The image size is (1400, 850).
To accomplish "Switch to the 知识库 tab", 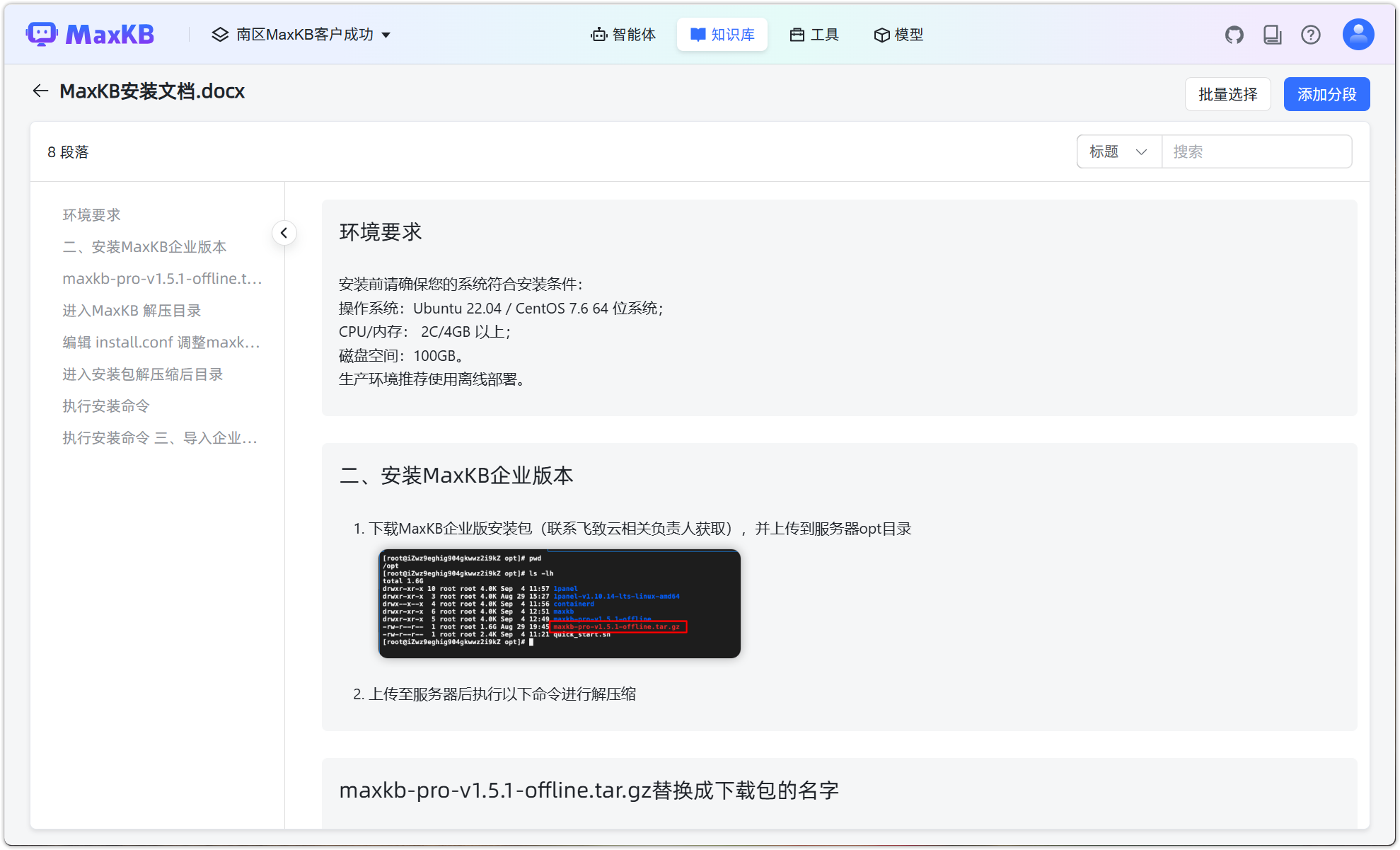I will click(722, 34).
